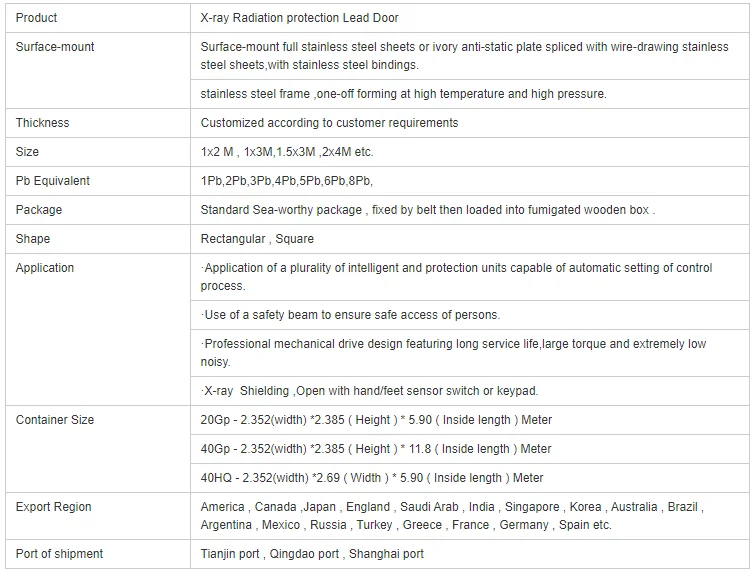This screenshot has width=754, height=579.
Task: Select the Export Region row label
Action: point(54,507)
